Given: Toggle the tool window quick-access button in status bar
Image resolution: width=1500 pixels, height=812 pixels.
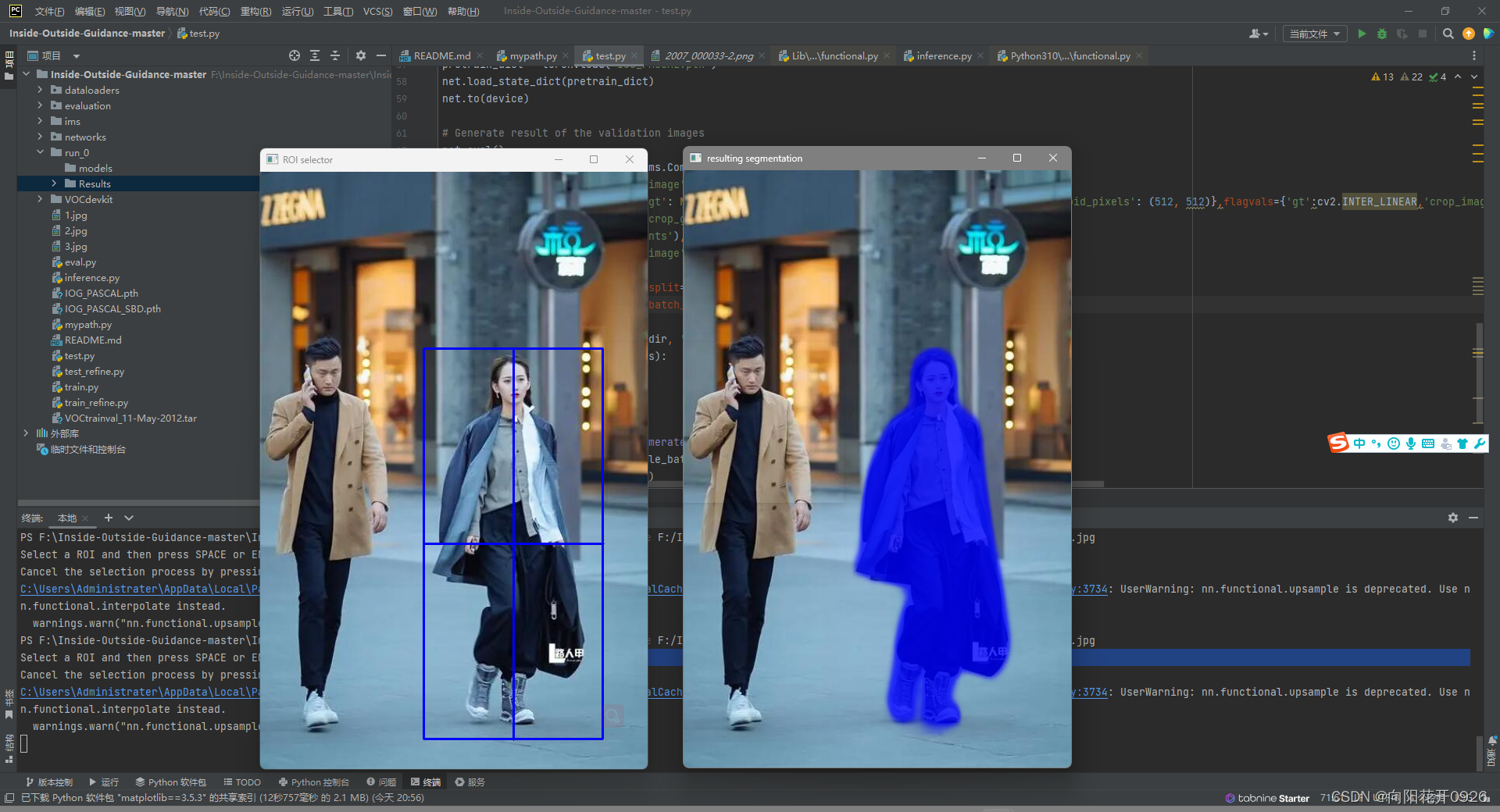Looking at the screenshot, I should 9,797.
